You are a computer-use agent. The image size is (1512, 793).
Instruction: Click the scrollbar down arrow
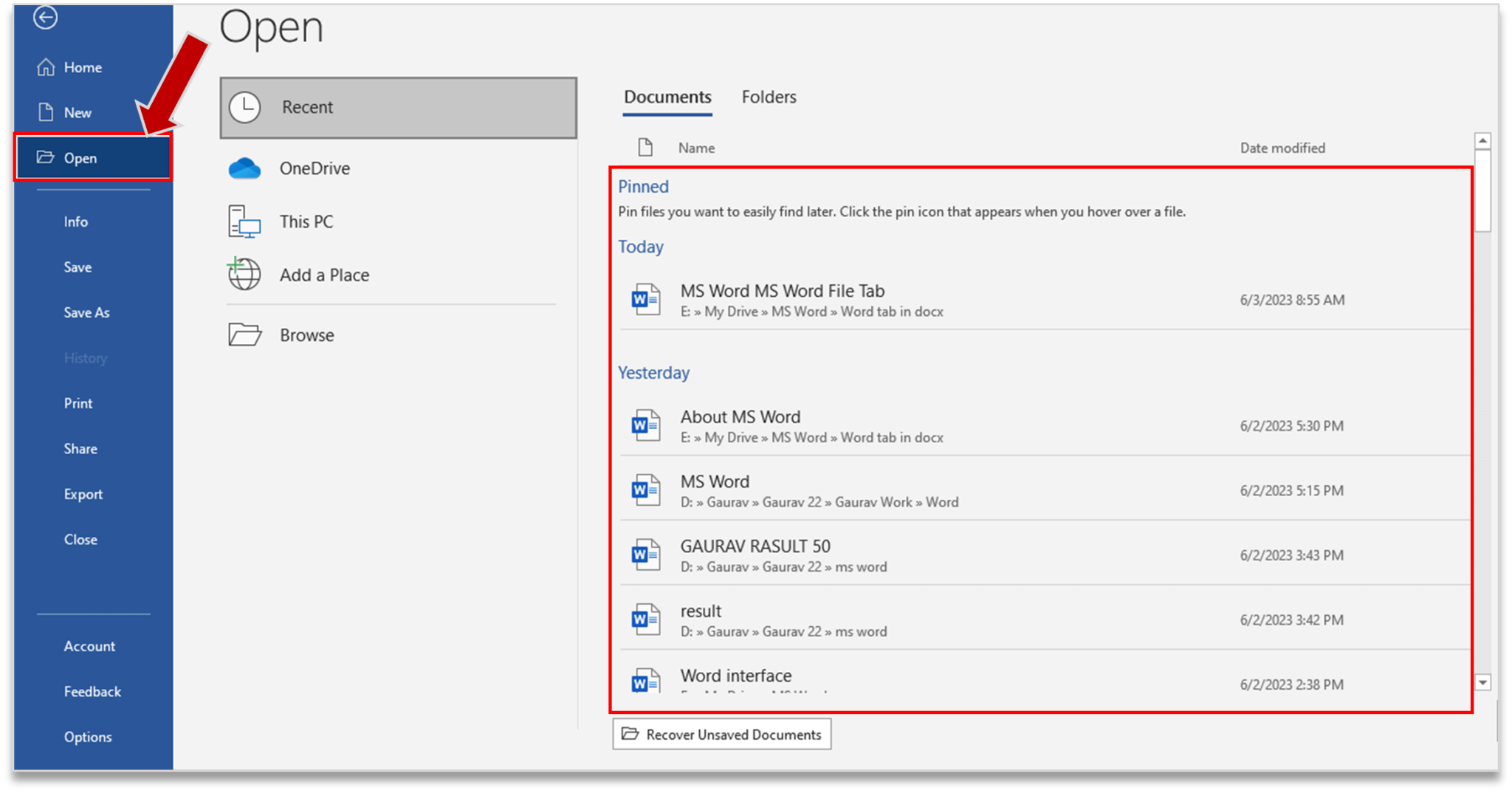(1482, 682)
